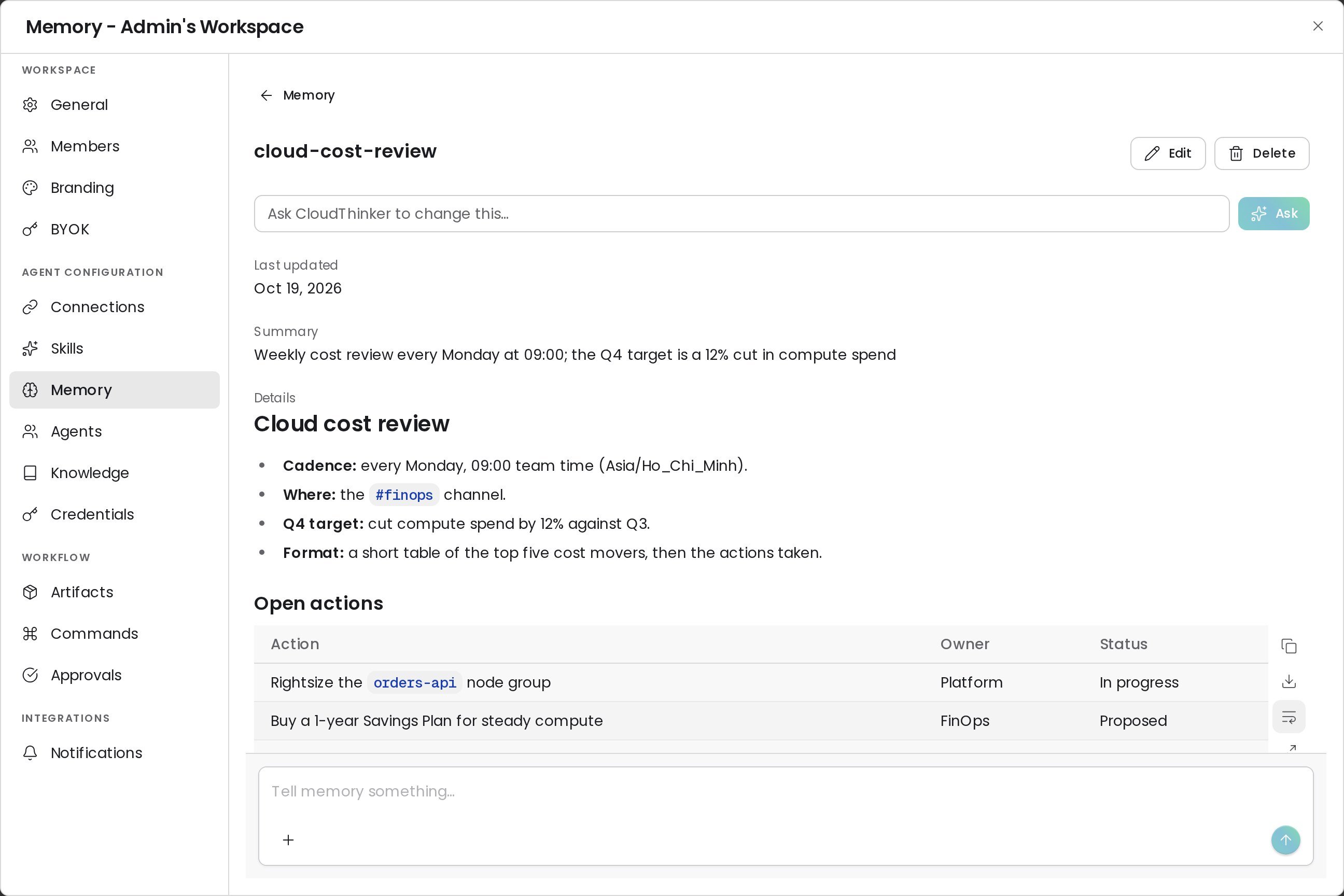Image resolution: width=1344 pixels, height=896 pixels.
Task: Click the Members people icon
Action: point(30,146)
